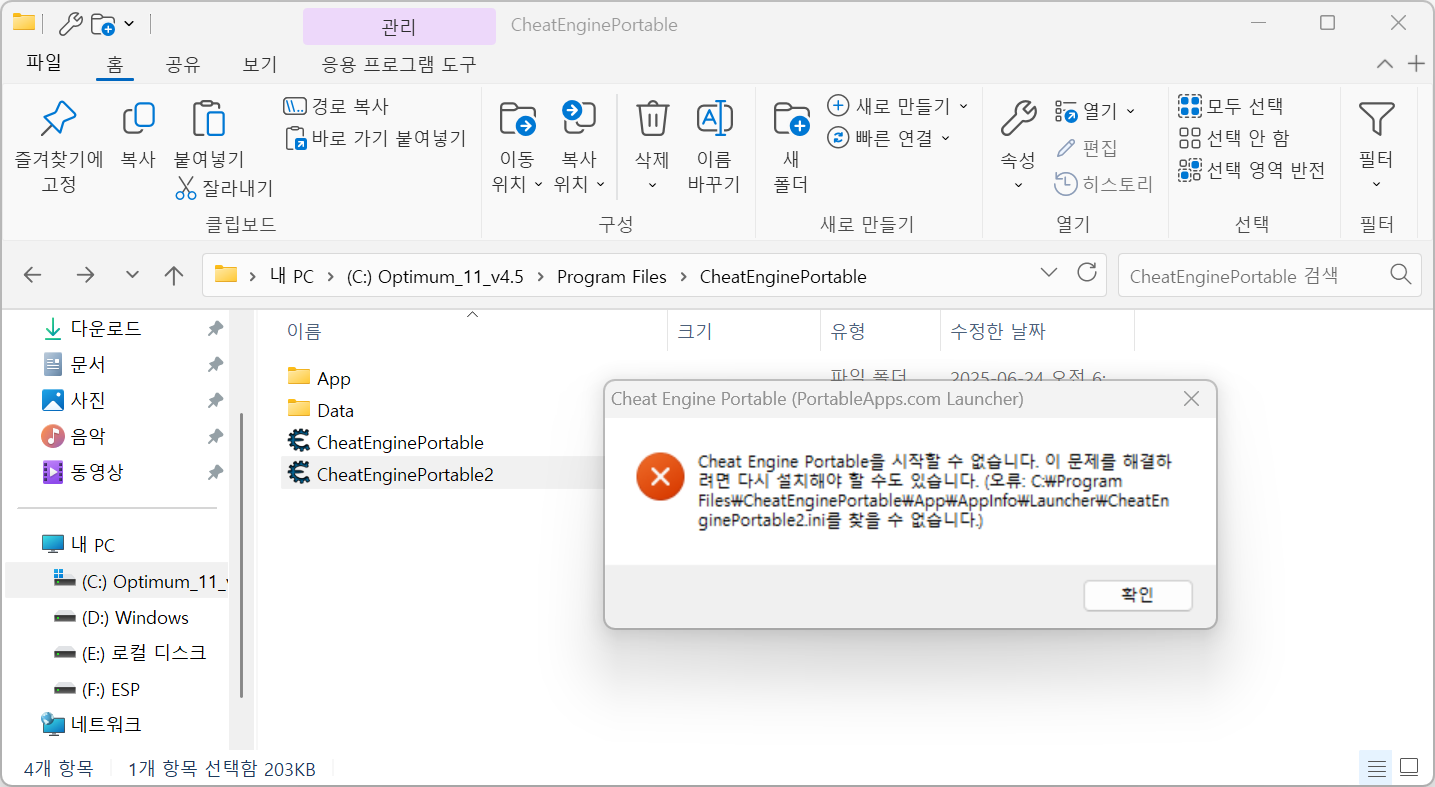1435x787 pixels.
Task: Click (C:) Optimum_11_v4.5 breadcrumb
Action: (x=435, y=276)
